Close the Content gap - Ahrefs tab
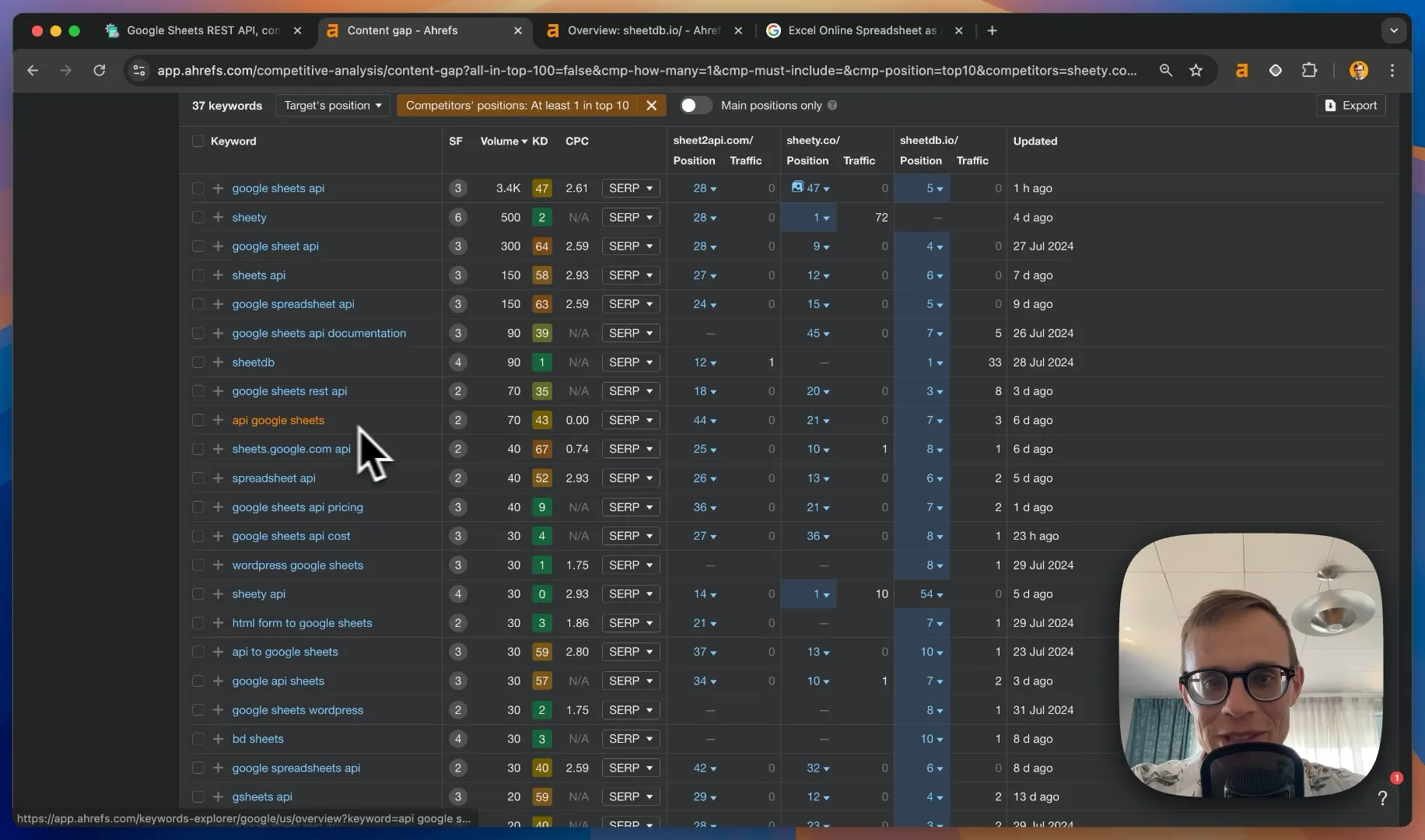Image resolution: width=1425 pixels, height=840 pixels. [x=518, y=30]
